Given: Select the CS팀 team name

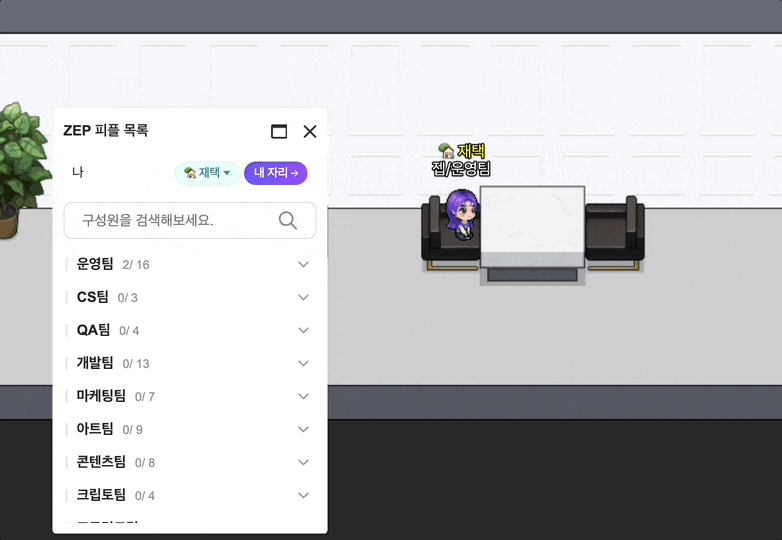Looking at the screenshot, I should pos(92,297).
